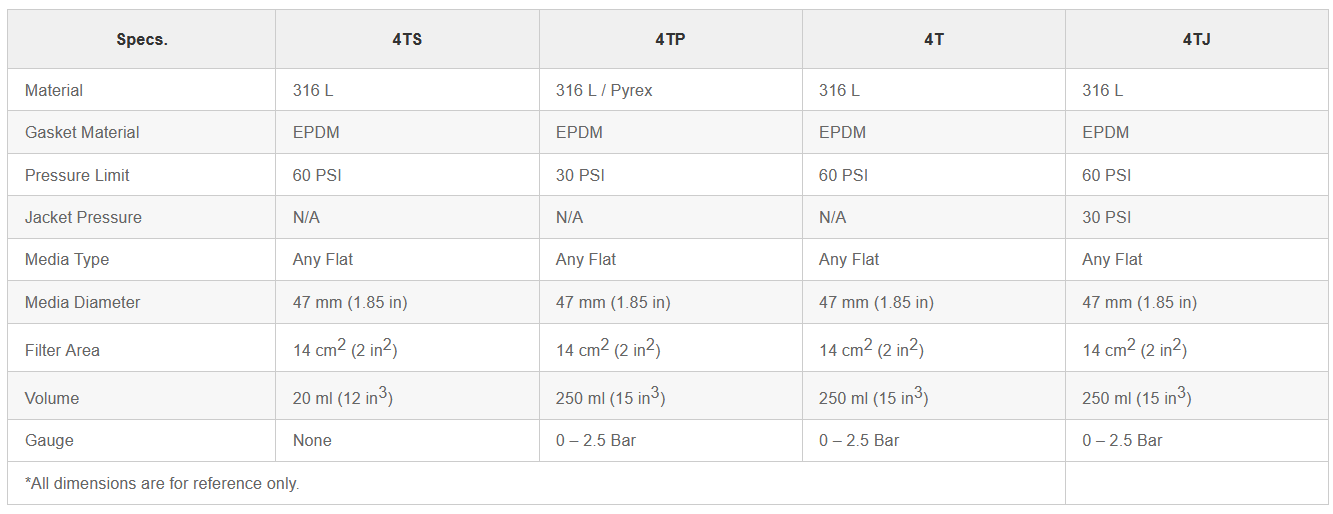Click the Jacket Pressure row label
Image resolution: width=1333 pixels, height=514 pixels.
pyautogui.click(x=83, y=217)
